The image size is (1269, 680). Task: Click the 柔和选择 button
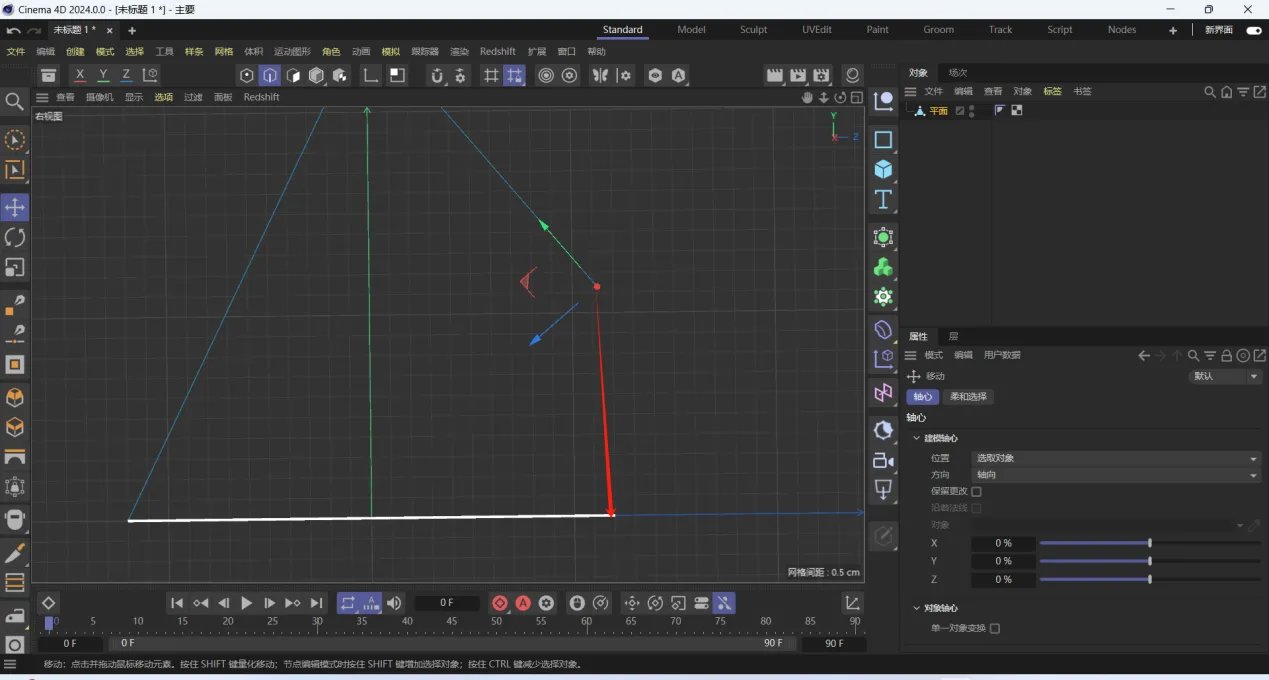967,397
